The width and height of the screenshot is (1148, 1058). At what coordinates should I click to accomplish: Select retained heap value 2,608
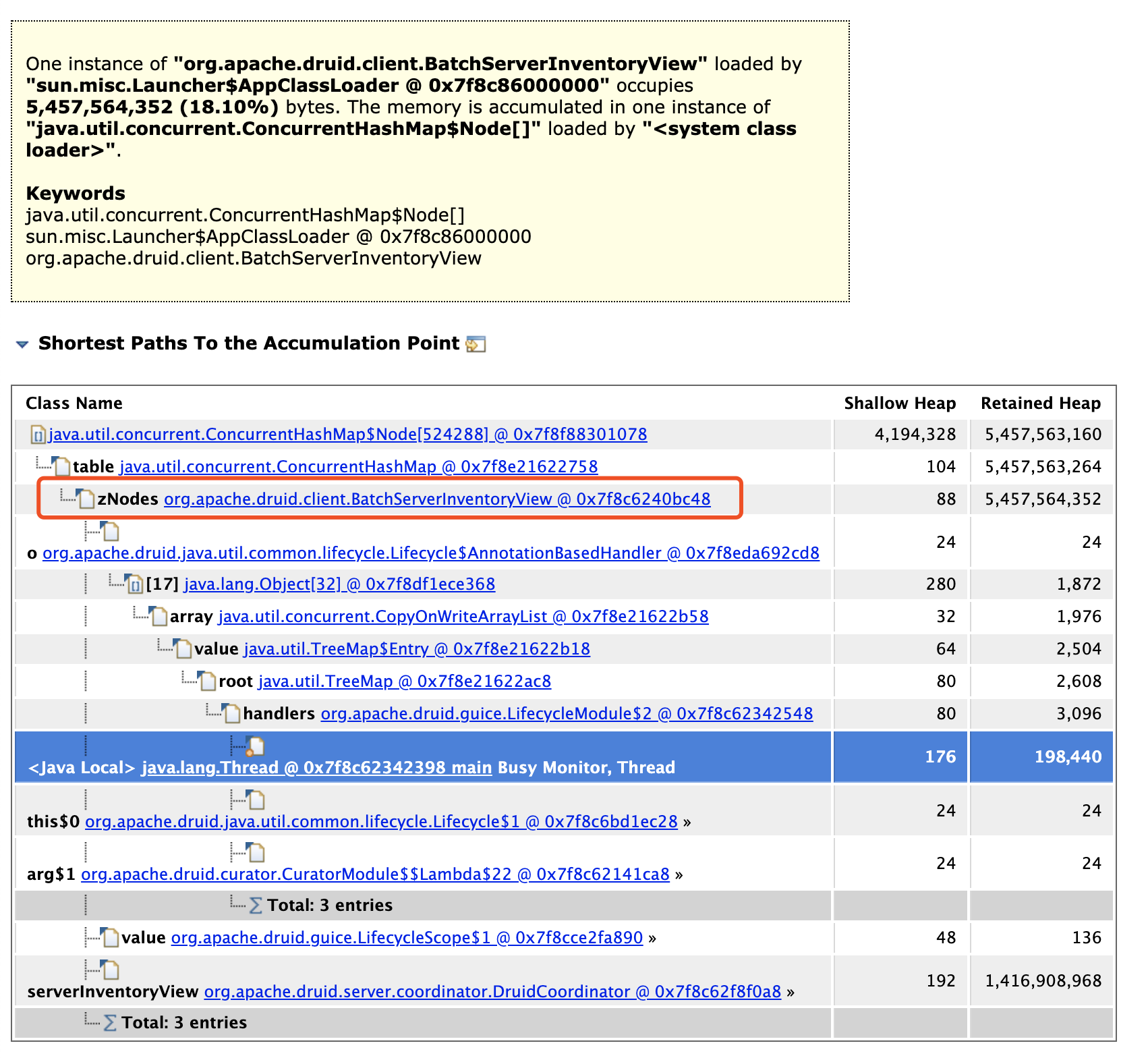coord(1079,681)
